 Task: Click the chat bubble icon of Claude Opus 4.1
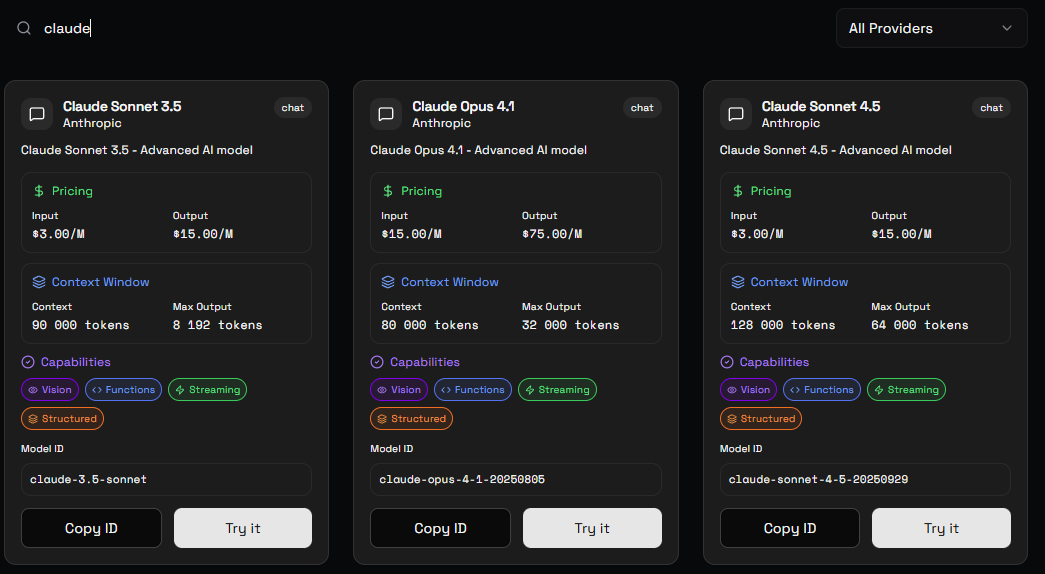(386, 114)
